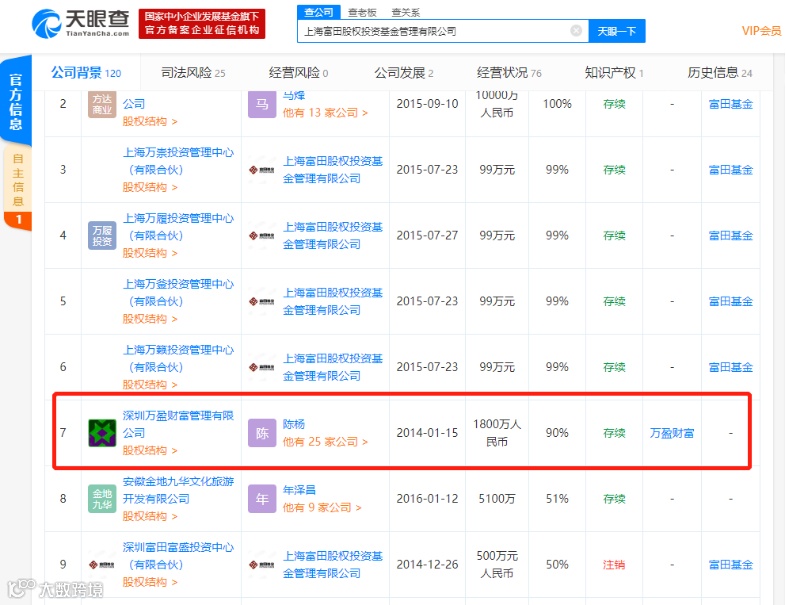Open the TianYanCha logo homepage
786x605 pixels.
click(x=81, y=23)
